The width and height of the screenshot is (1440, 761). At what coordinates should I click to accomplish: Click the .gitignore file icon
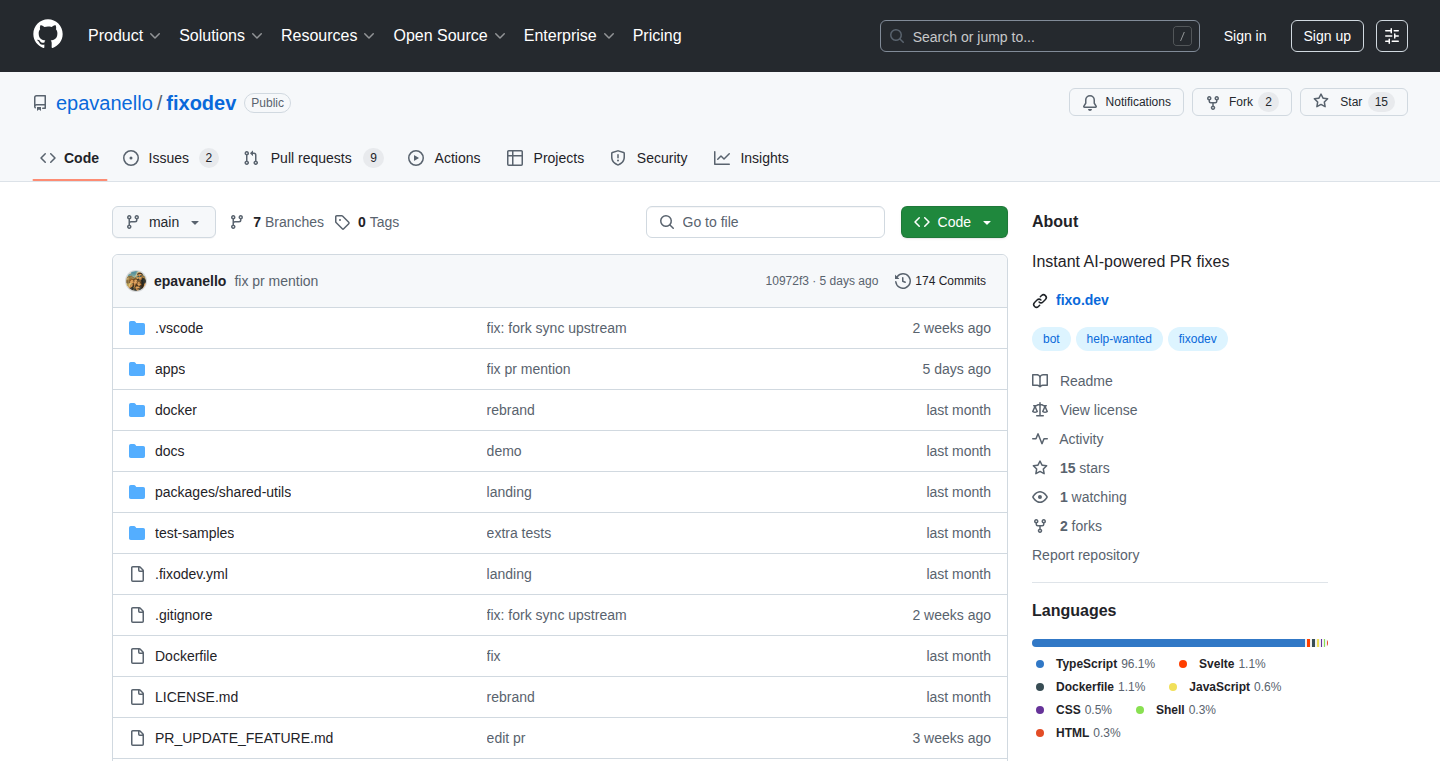137,615
